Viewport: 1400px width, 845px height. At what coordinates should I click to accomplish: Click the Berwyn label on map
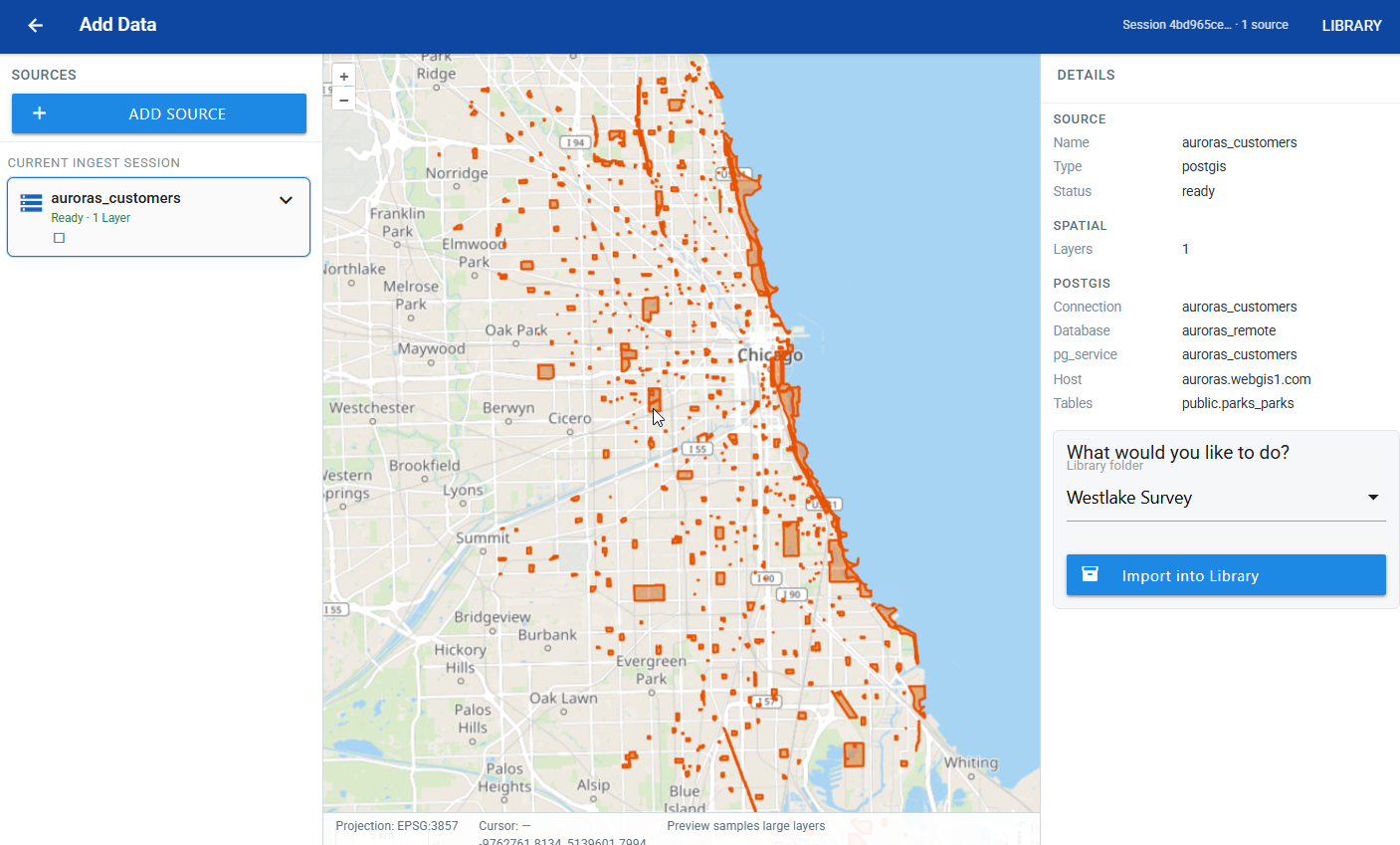[x=508, y=408]
